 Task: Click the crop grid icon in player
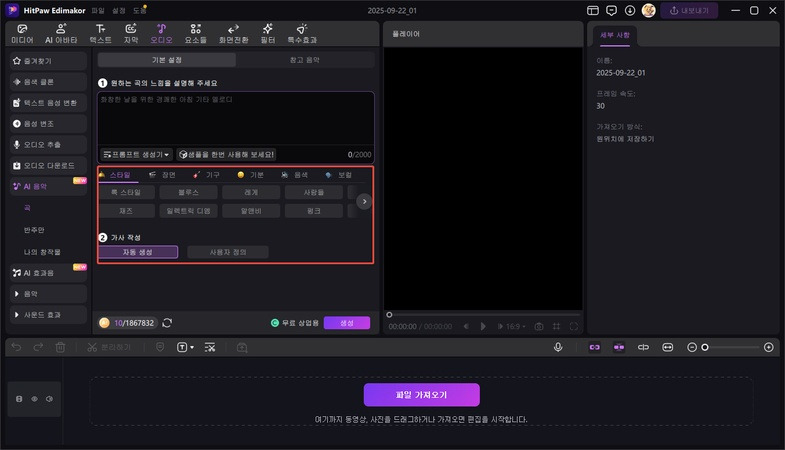[x=556, y=326]
